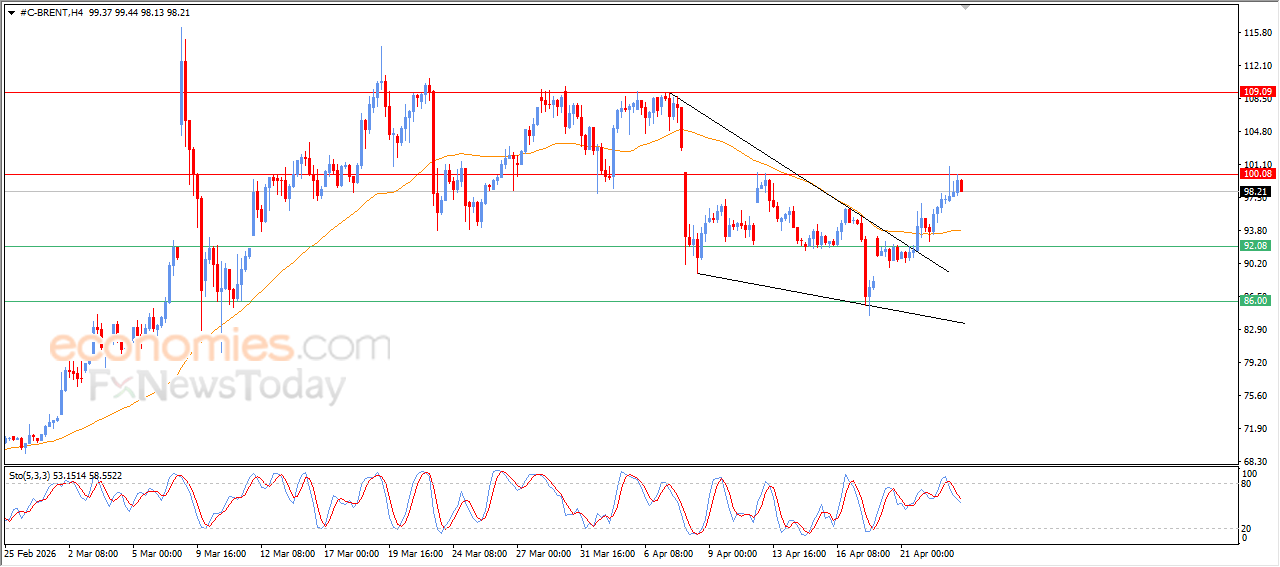
Task: Click the 19 Mar 16:00 time label
Action: (416, 552)
